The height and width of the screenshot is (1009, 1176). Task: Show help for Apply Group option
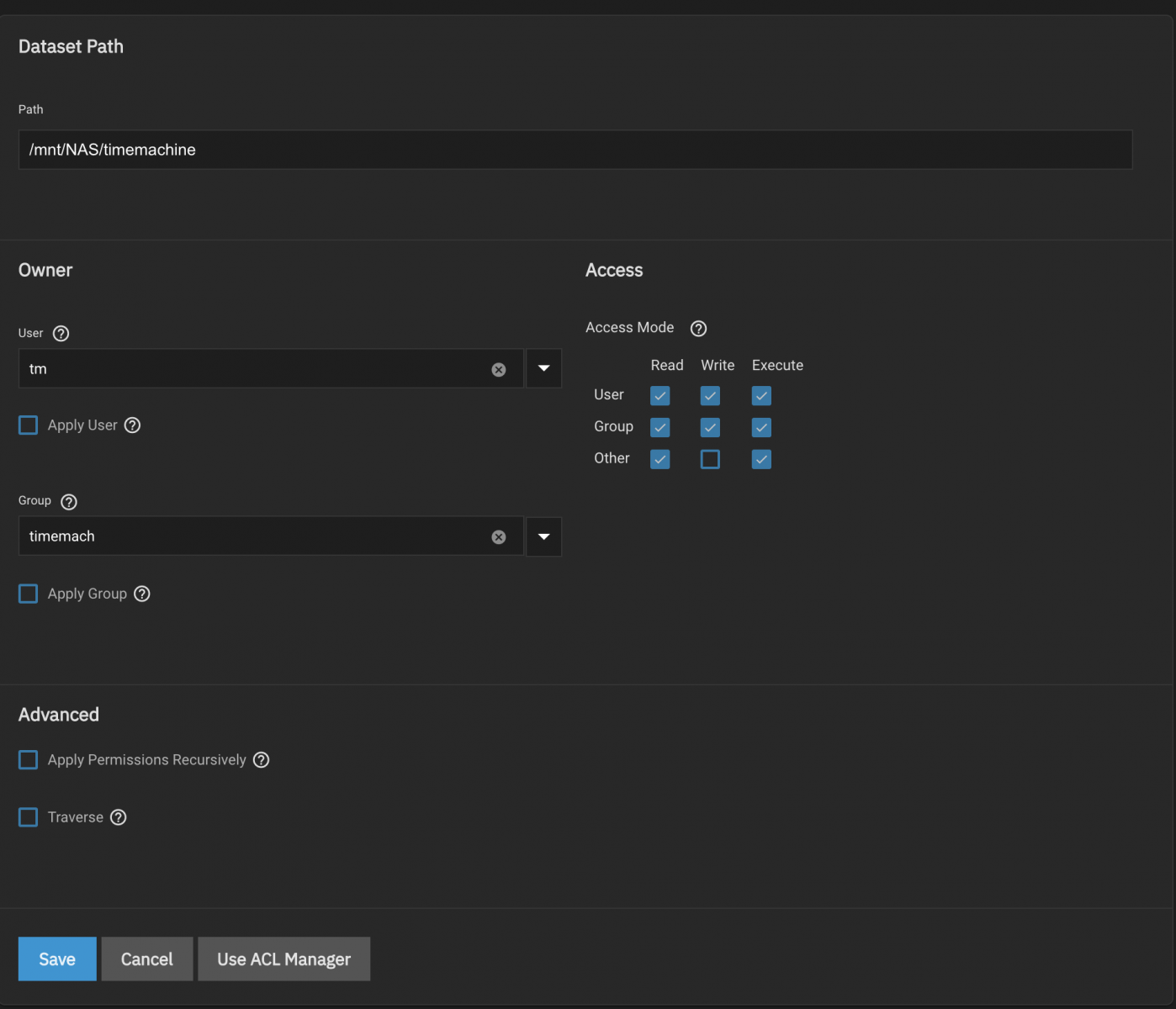click(142, 594)
